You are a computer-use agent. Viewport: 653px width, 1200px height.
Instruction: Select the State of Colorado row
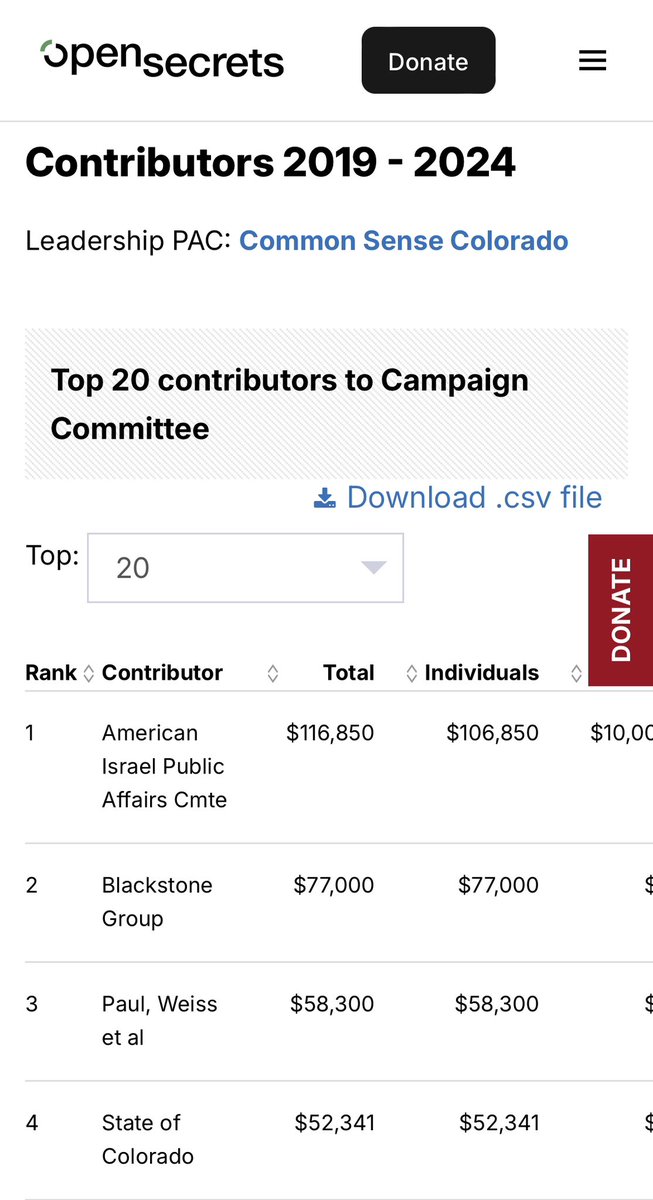pos(147,1139)
